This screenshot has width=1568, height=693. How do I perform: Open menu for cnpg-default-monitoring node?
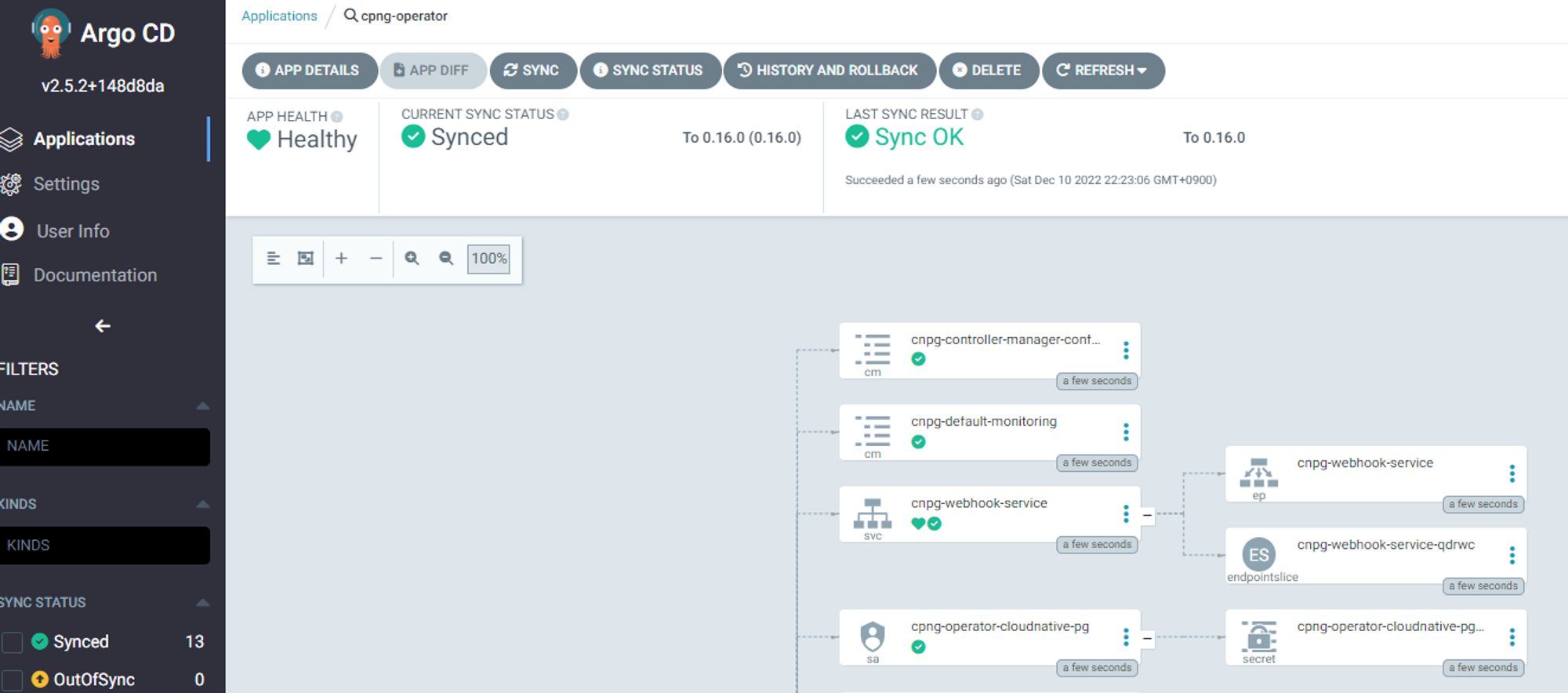click(1126, 433)
